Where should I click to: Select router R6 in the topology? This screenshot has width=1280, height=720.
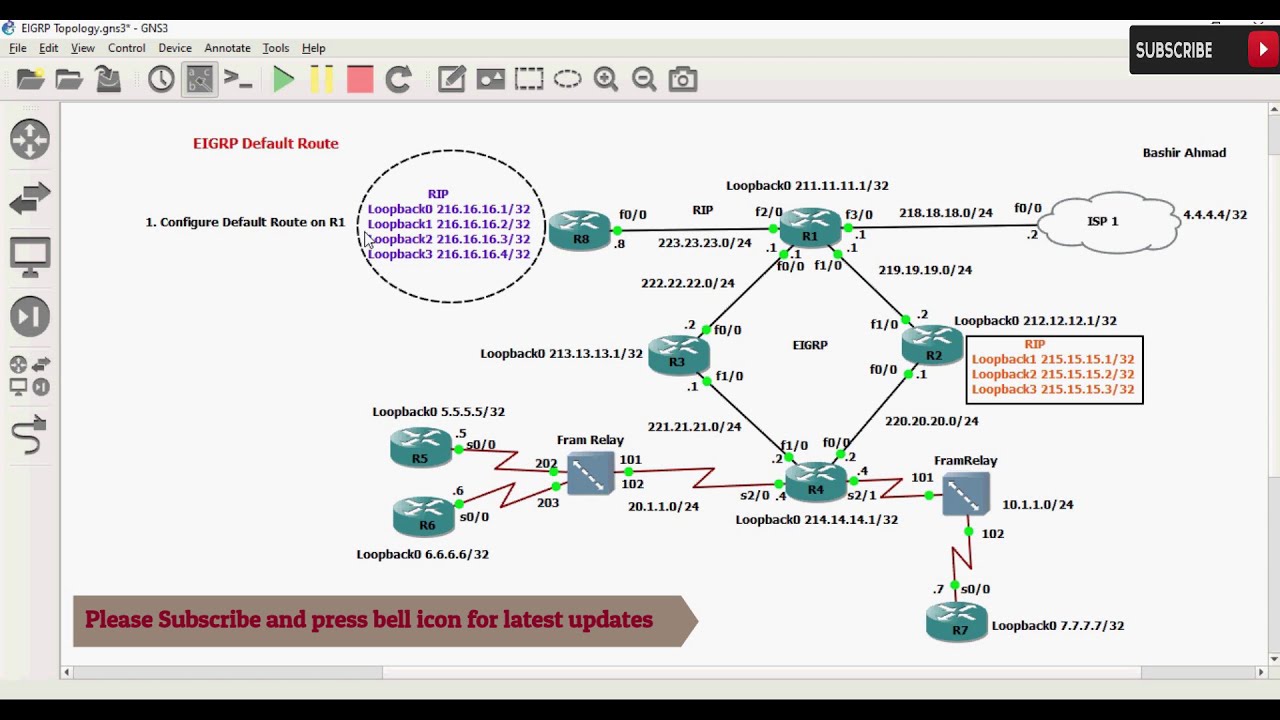(425, 516)
